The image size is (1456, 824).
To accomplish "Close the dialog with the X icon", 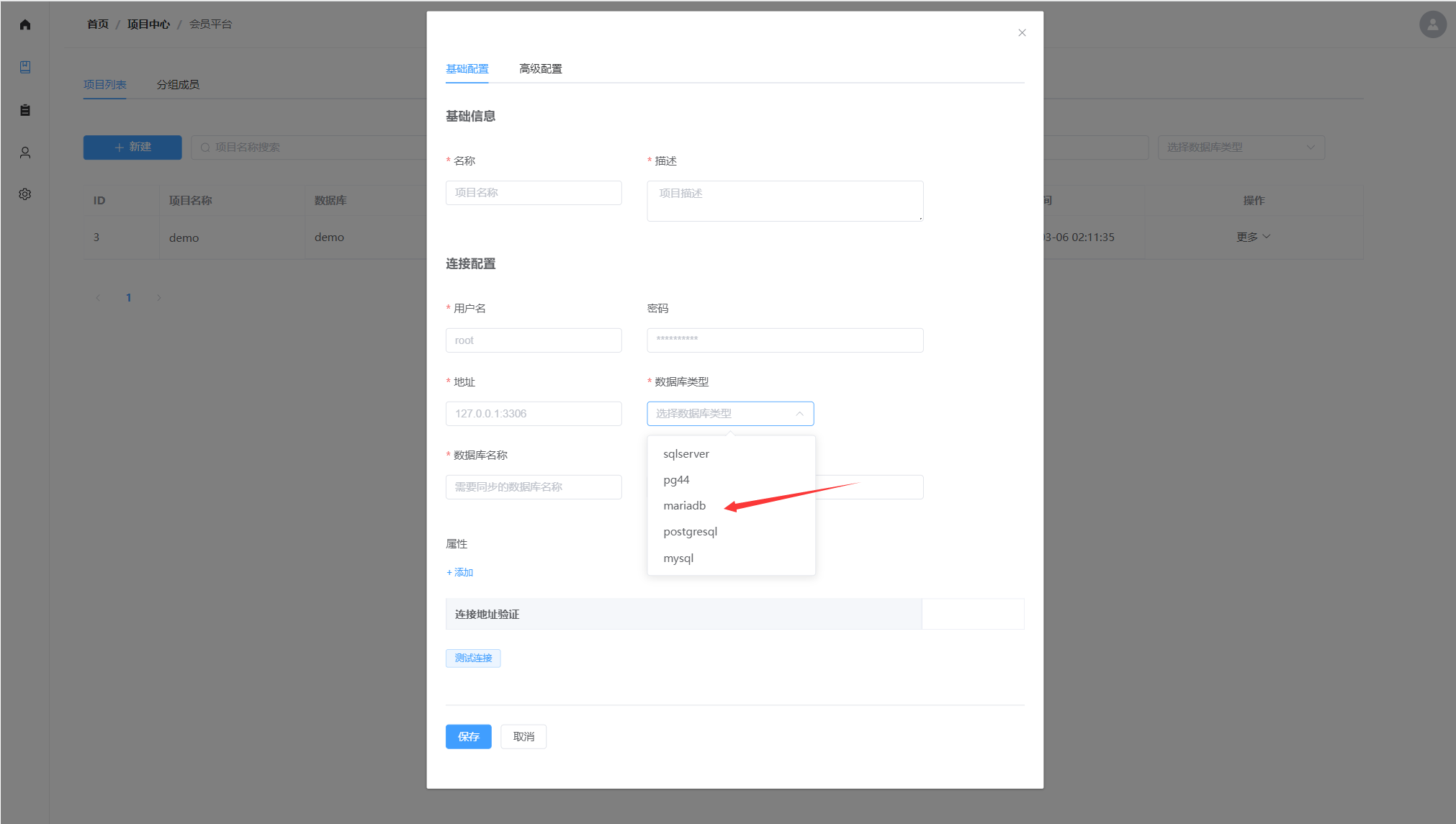I will pos(1021,33).
